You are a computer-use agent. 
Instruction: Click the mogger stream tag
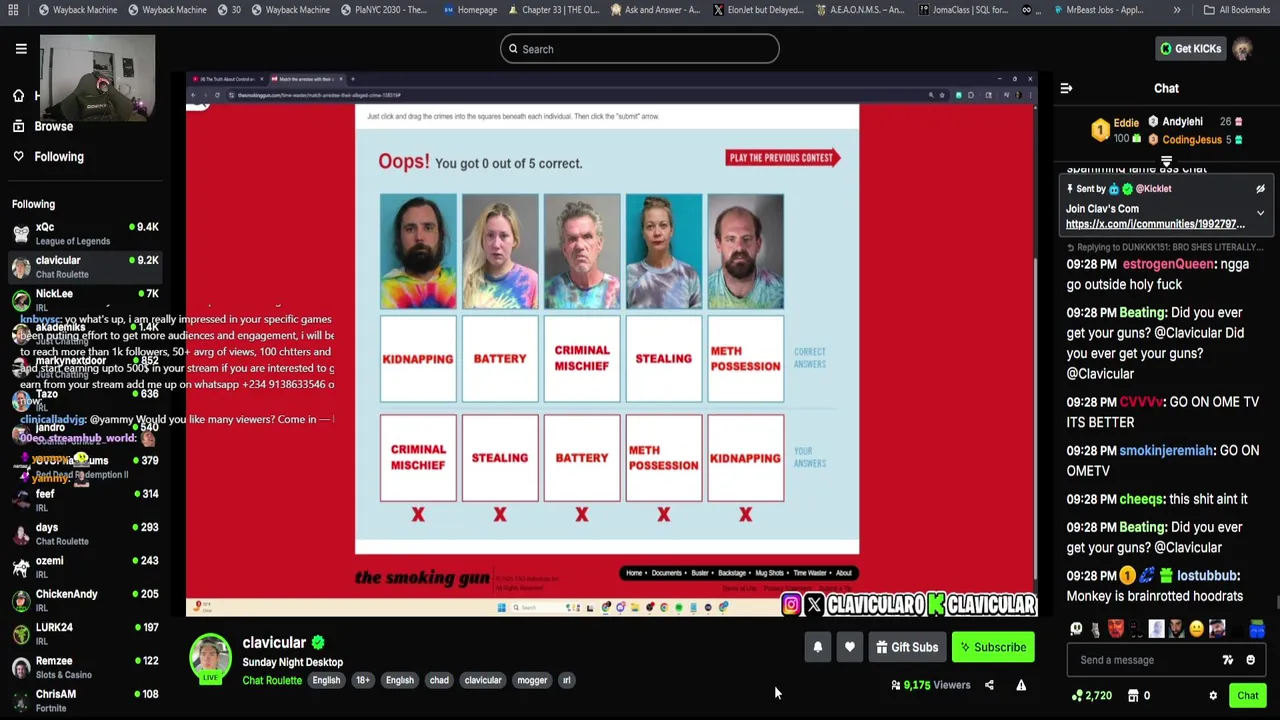(532, 680)
